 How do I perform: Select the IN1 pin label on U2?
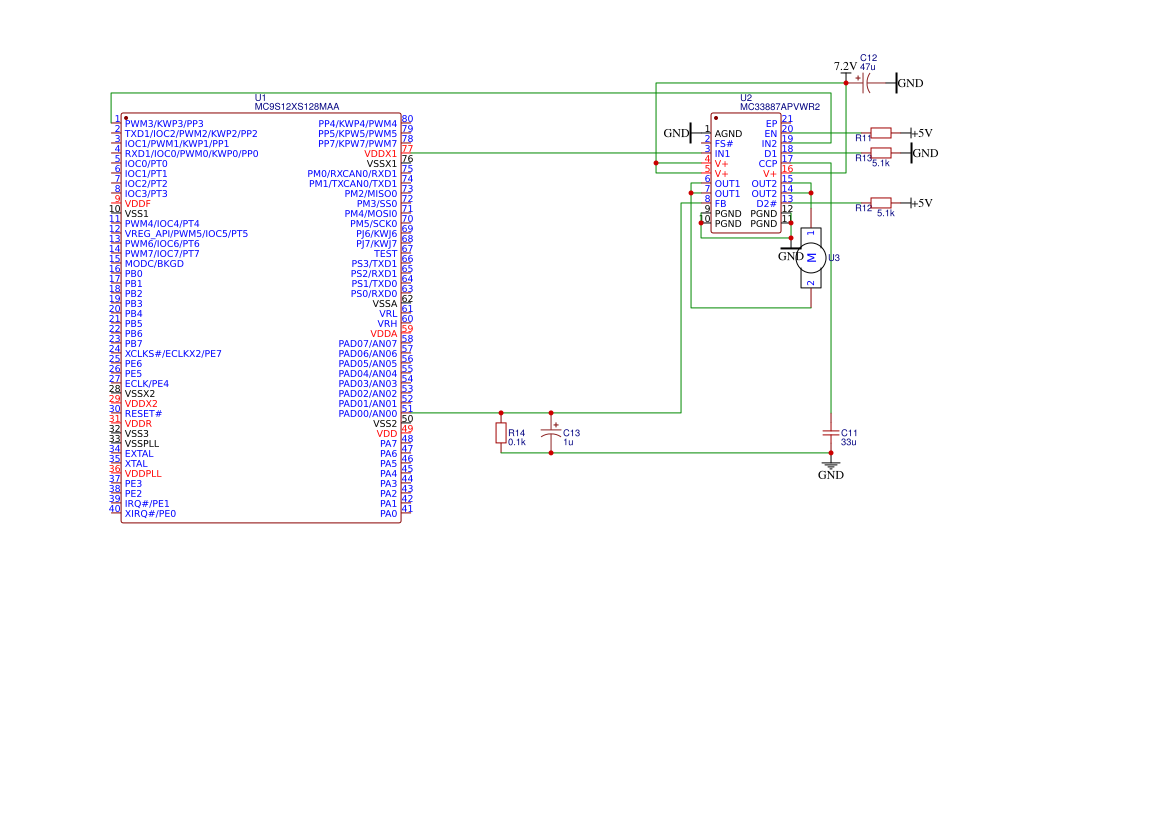tap(722, 154)
